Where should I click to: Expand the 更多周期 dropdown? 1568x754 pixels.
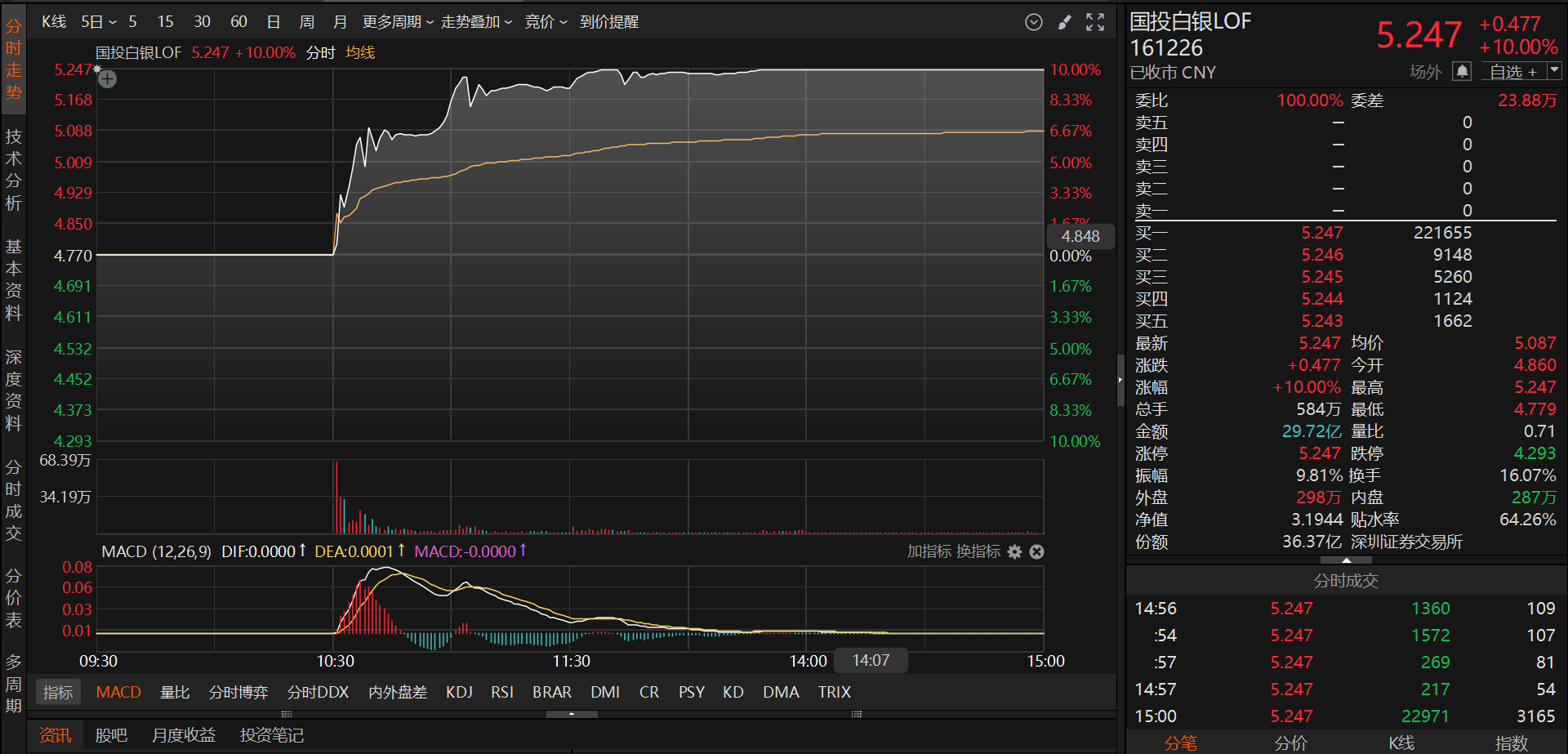pos(398,22)
